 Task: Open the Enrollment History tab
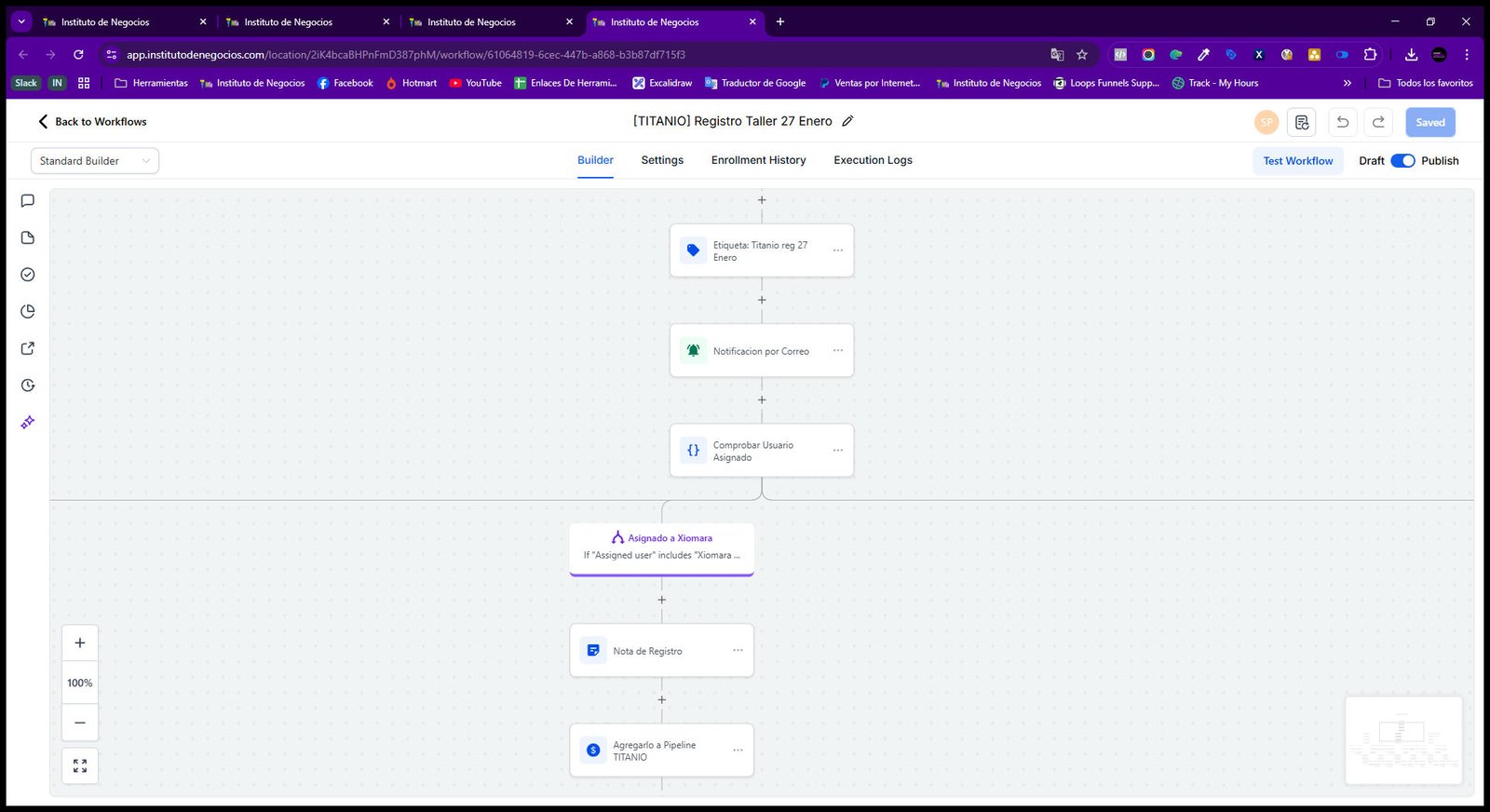759,160
